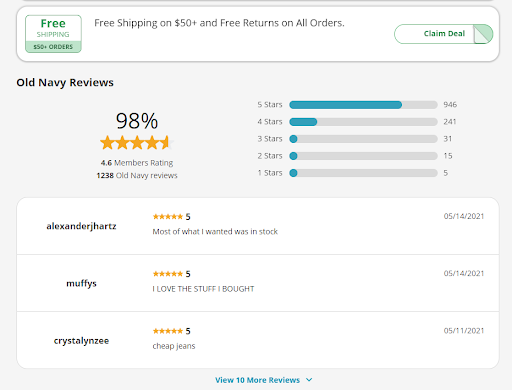The width and height of the screenshot is (512, 390).
Task: Click the 5 one-star count
Action: click(445, 173)
